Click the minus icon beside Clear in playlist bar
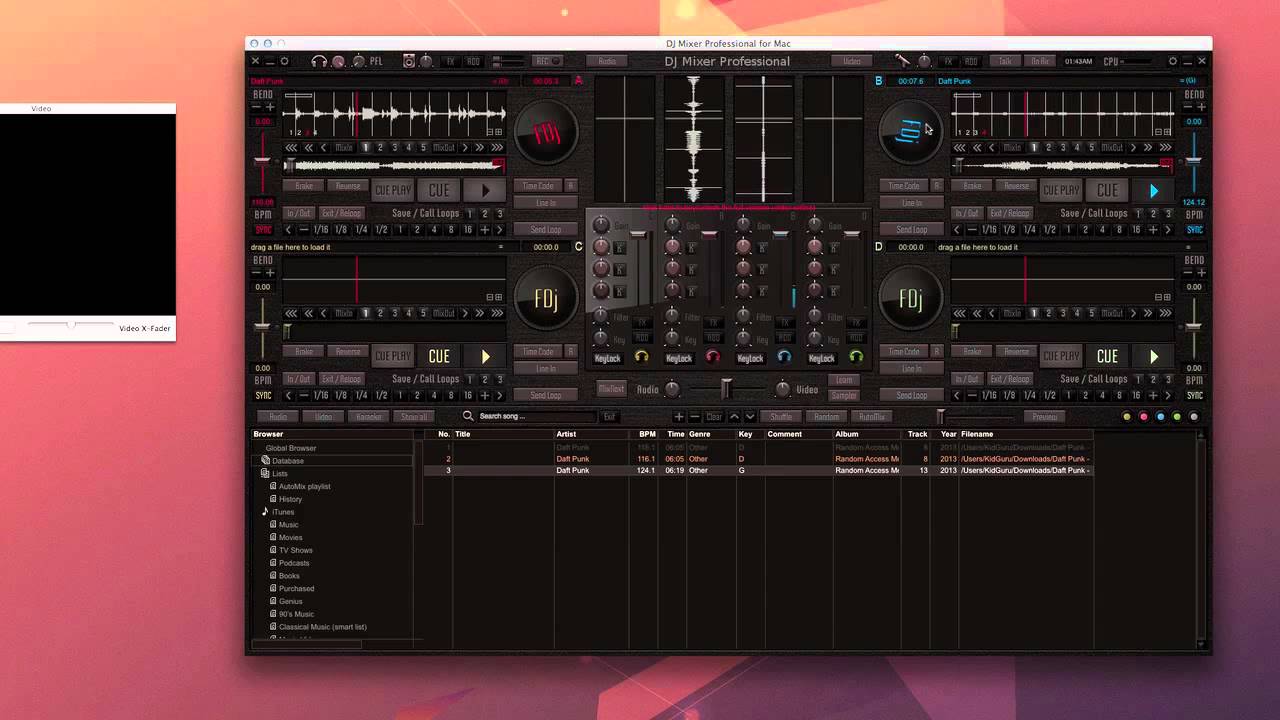Image resolution: width=1280 pixels, height=720 pixels. (695, 417)
